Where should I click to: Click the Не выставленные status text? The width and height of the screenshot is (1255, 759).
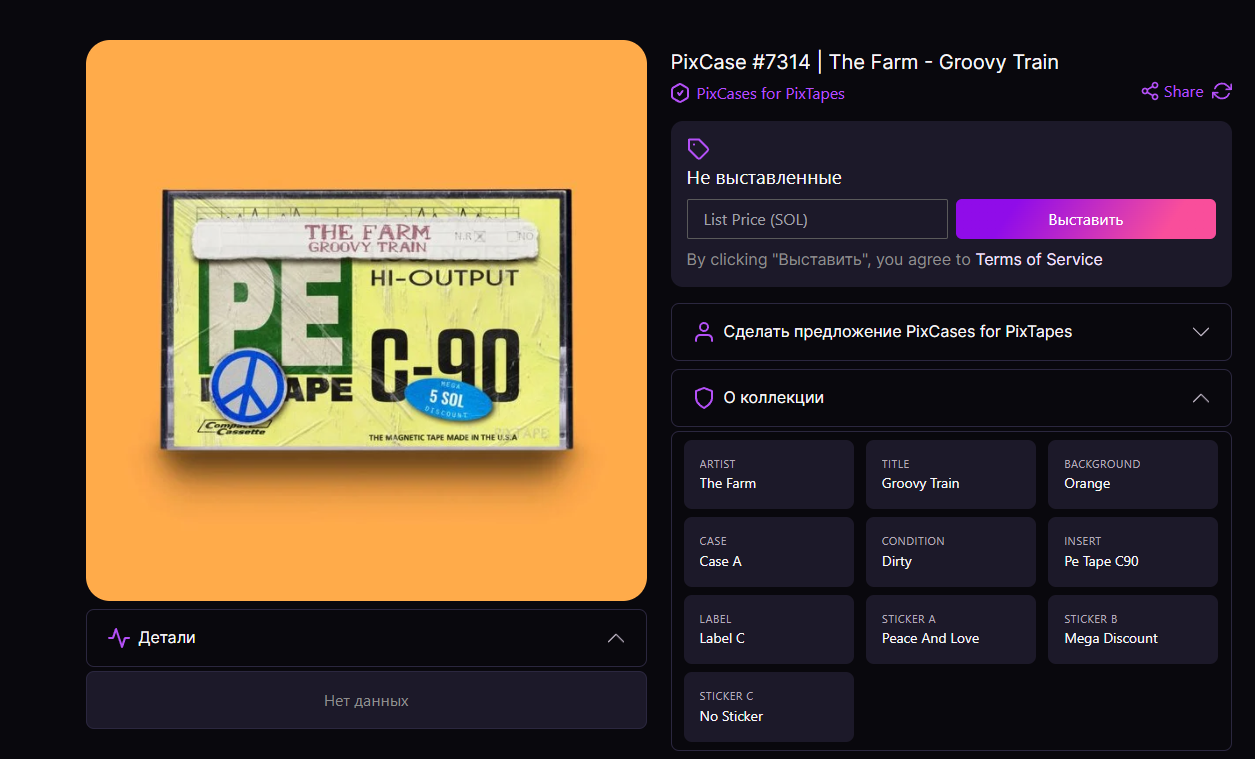click(x=764, y=178)
